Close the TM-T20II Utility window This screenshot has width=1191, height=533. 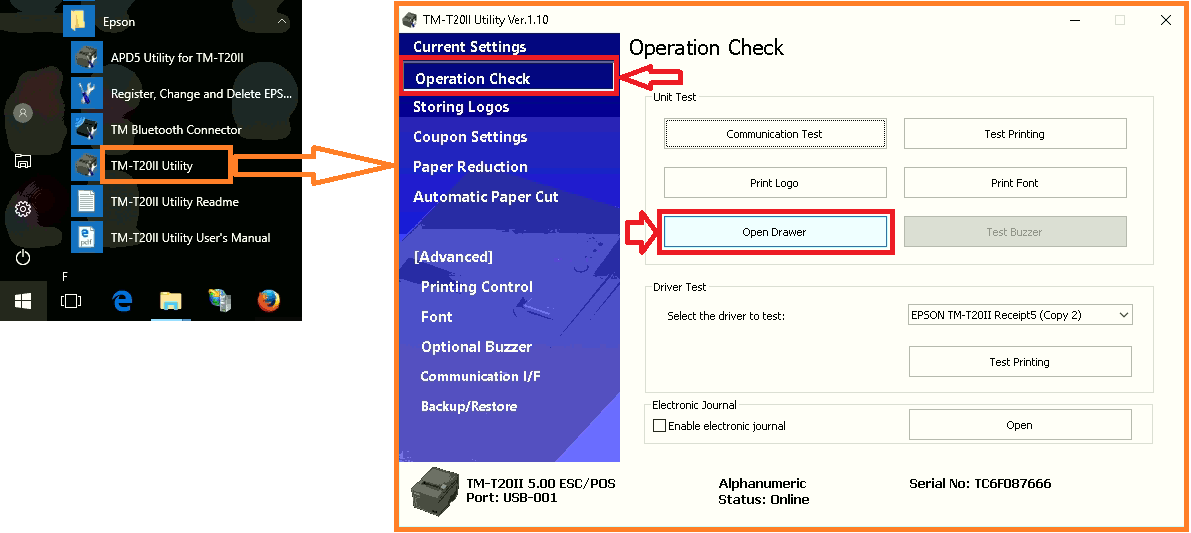point(1166,20)
